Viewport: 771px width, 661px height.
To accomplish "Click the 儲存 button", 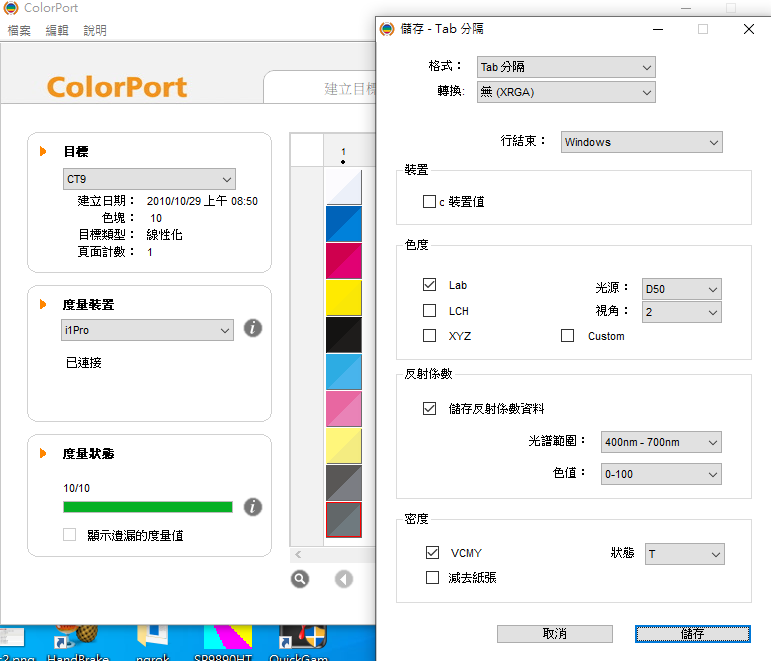I will tap(692, 633).
